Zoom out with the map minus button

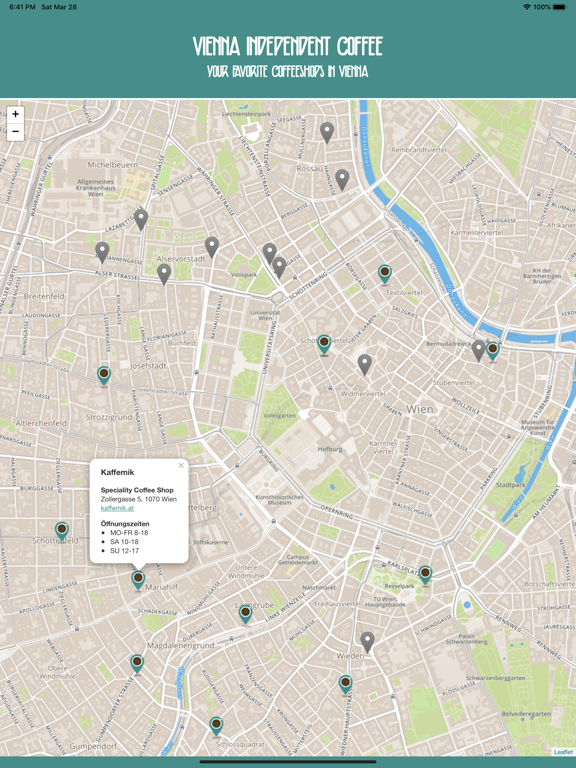15,132
